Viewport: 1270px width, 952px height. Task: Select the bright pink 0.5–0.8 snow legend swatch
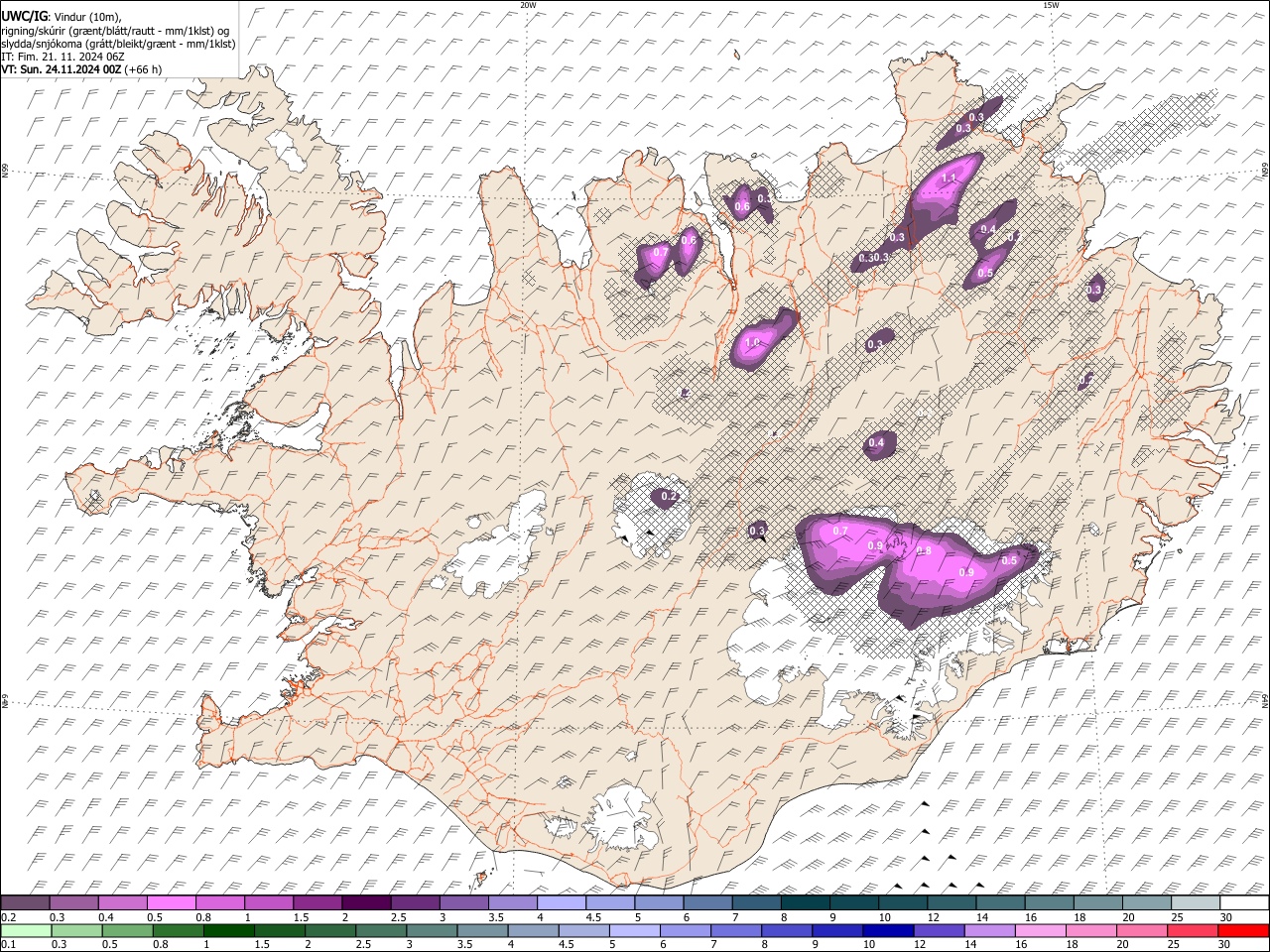click(171, 903)
